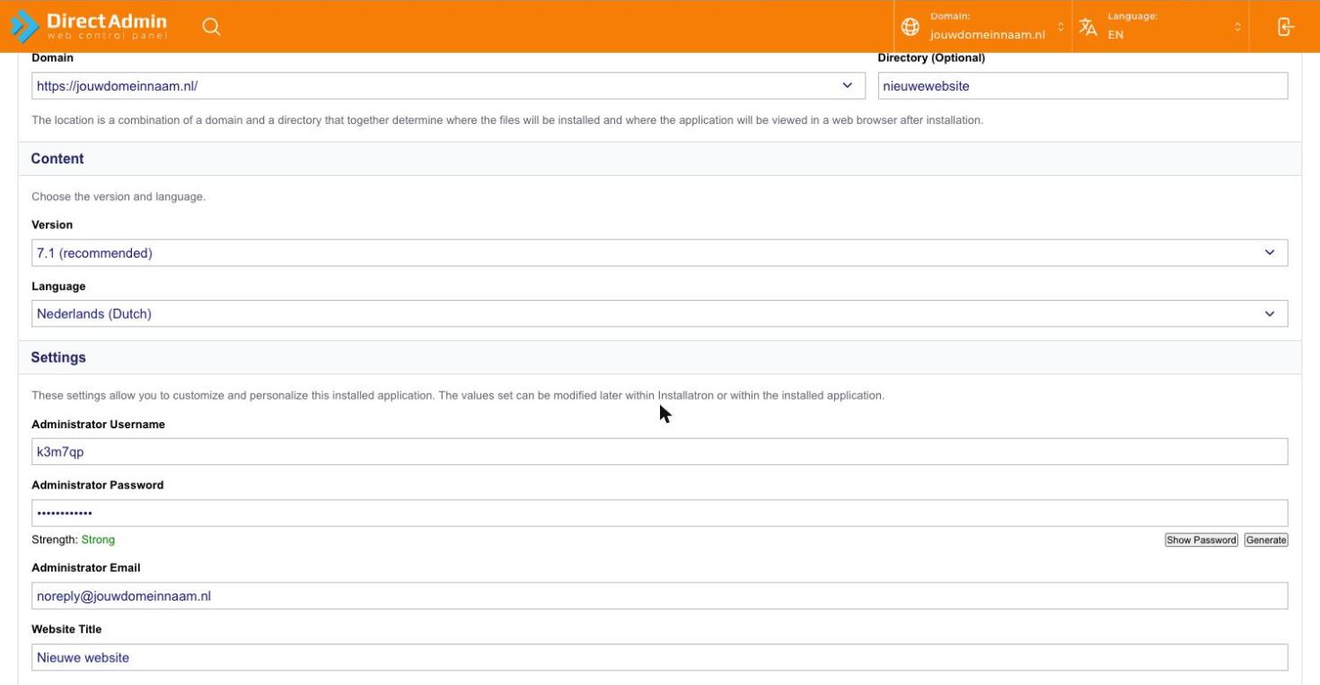Open the Language selector EN in header

[1161, 27]
